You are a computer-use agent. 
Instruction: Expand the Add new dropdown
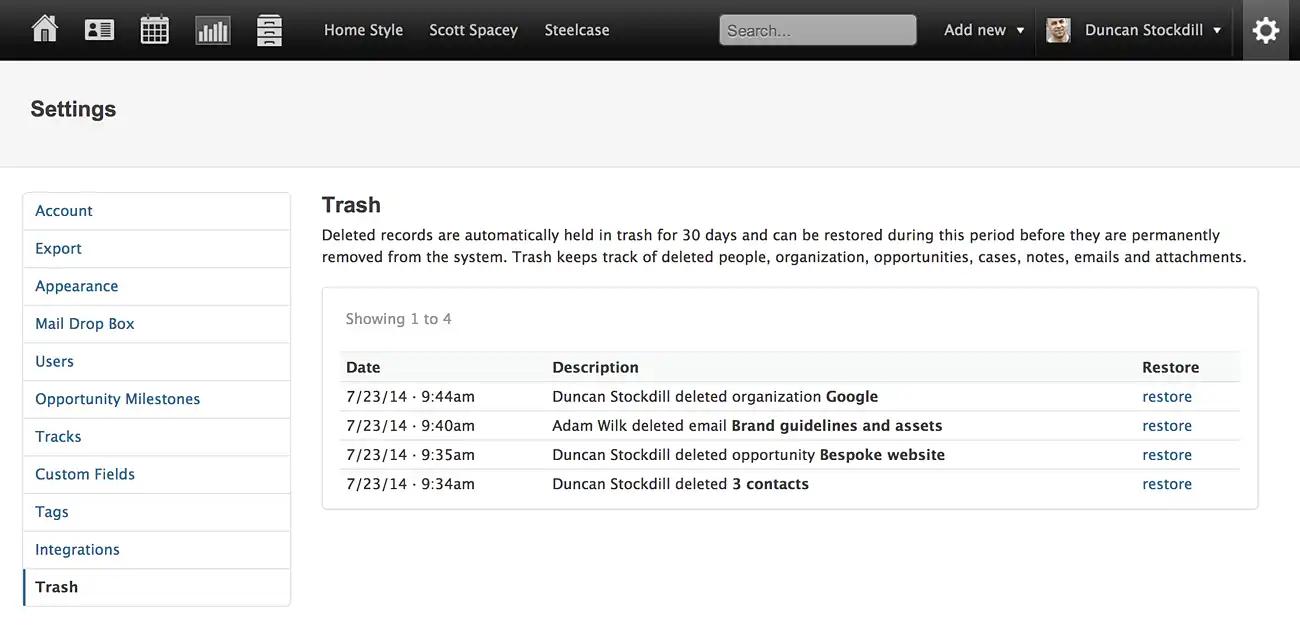tap(984, 30)
